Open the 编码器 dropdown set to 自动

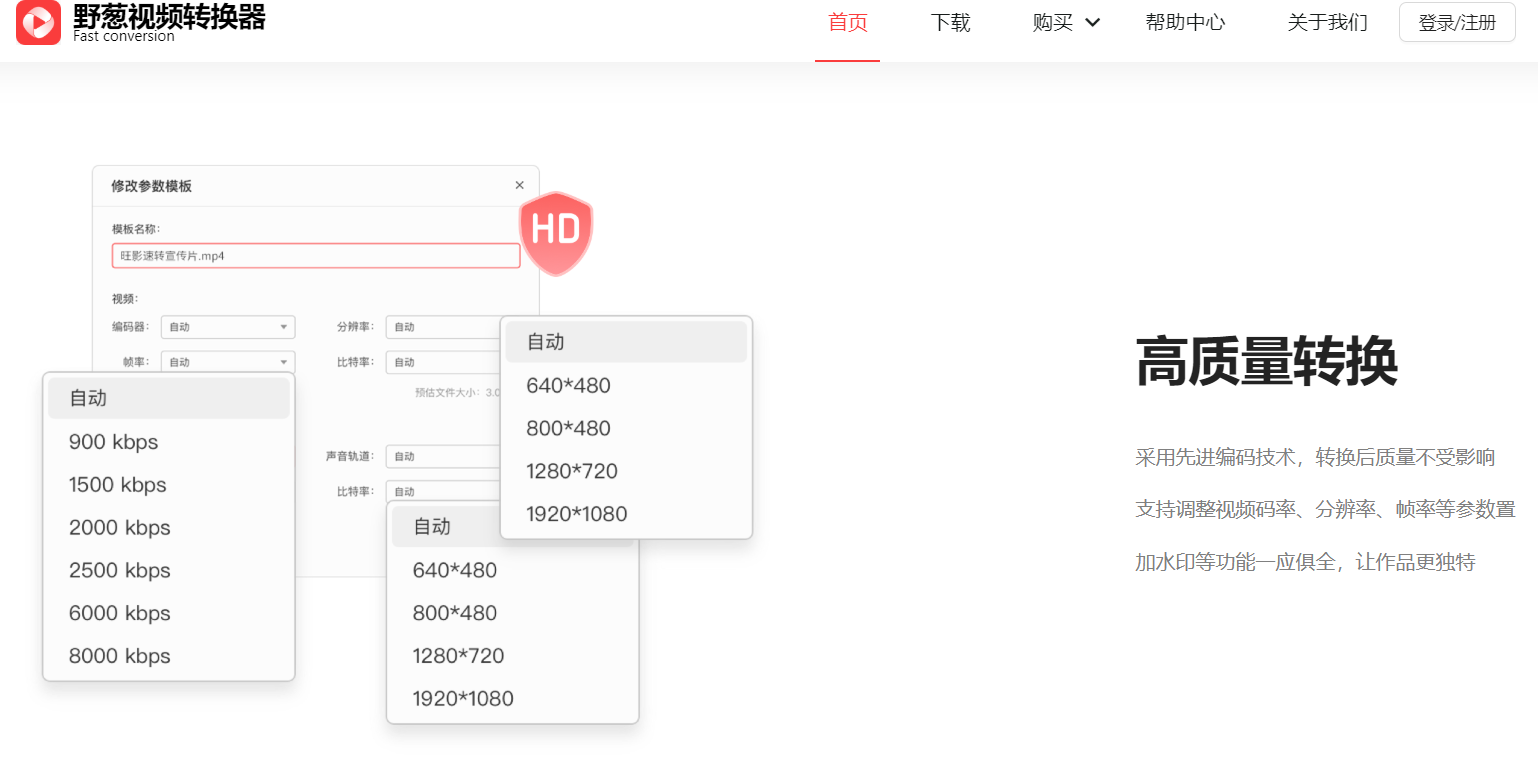coord(227,326)
